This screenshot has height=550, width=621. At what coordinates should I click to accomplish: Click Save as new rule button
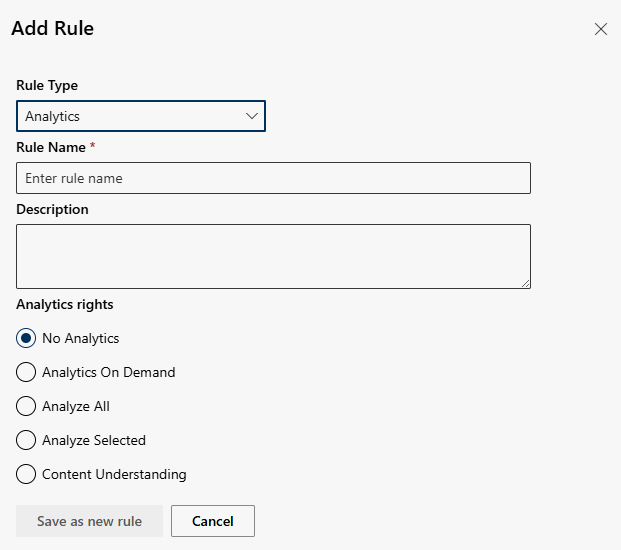pos(90,521)
